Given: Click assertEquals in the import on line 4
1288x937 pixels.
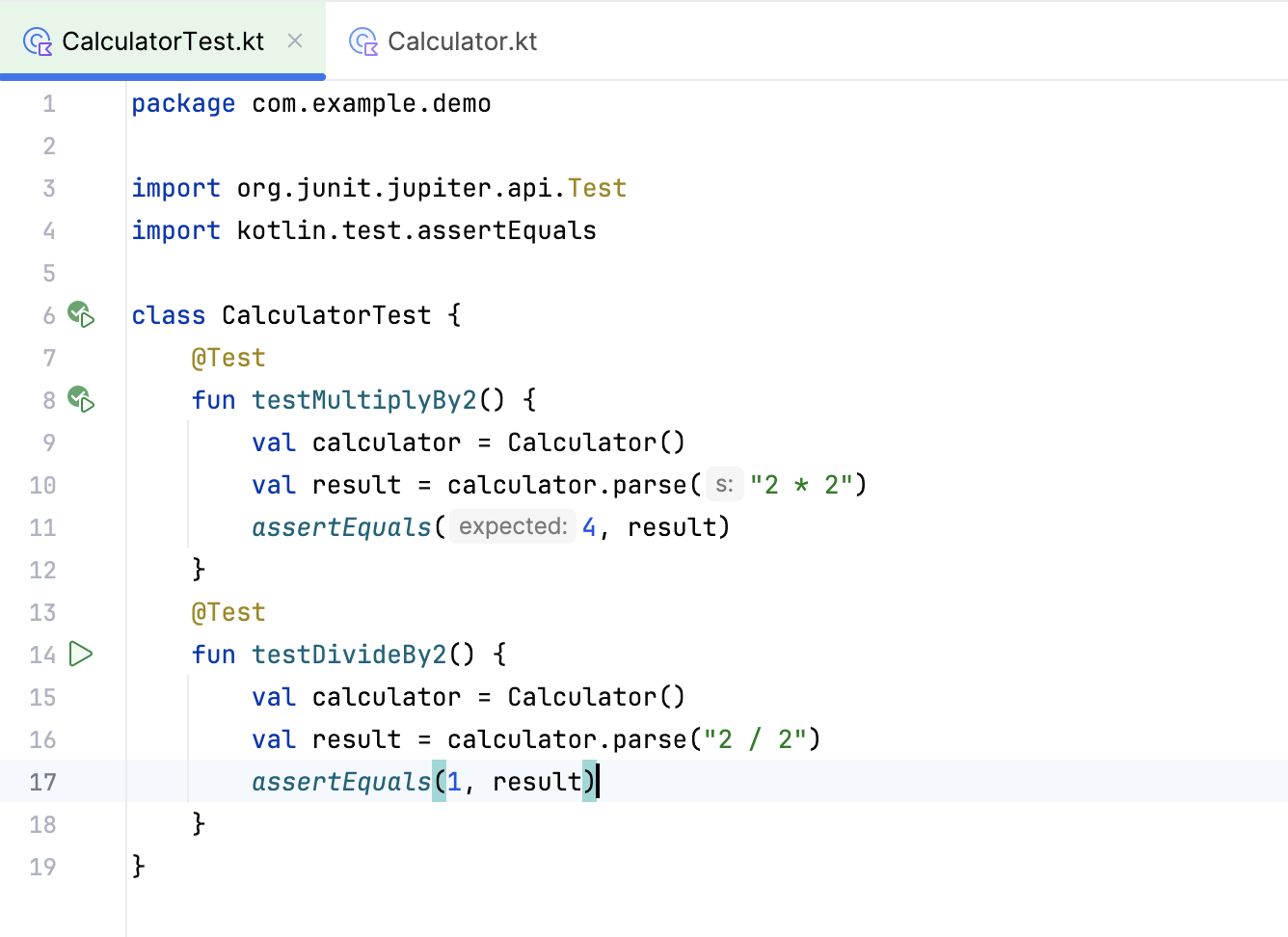Looking at the screenshot, I should point(505,229).
